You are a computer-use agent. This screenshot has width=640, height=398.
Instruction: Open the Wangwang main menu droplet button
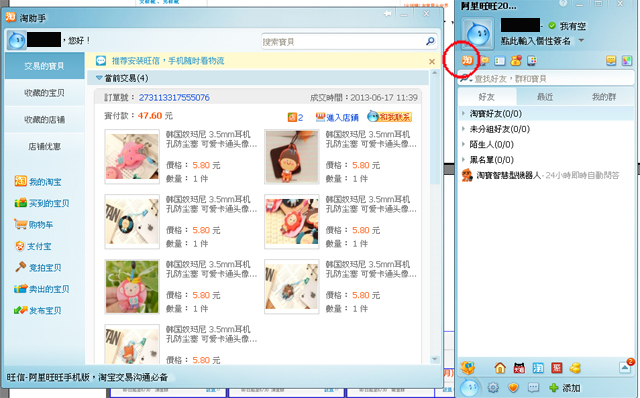(469, 388)
